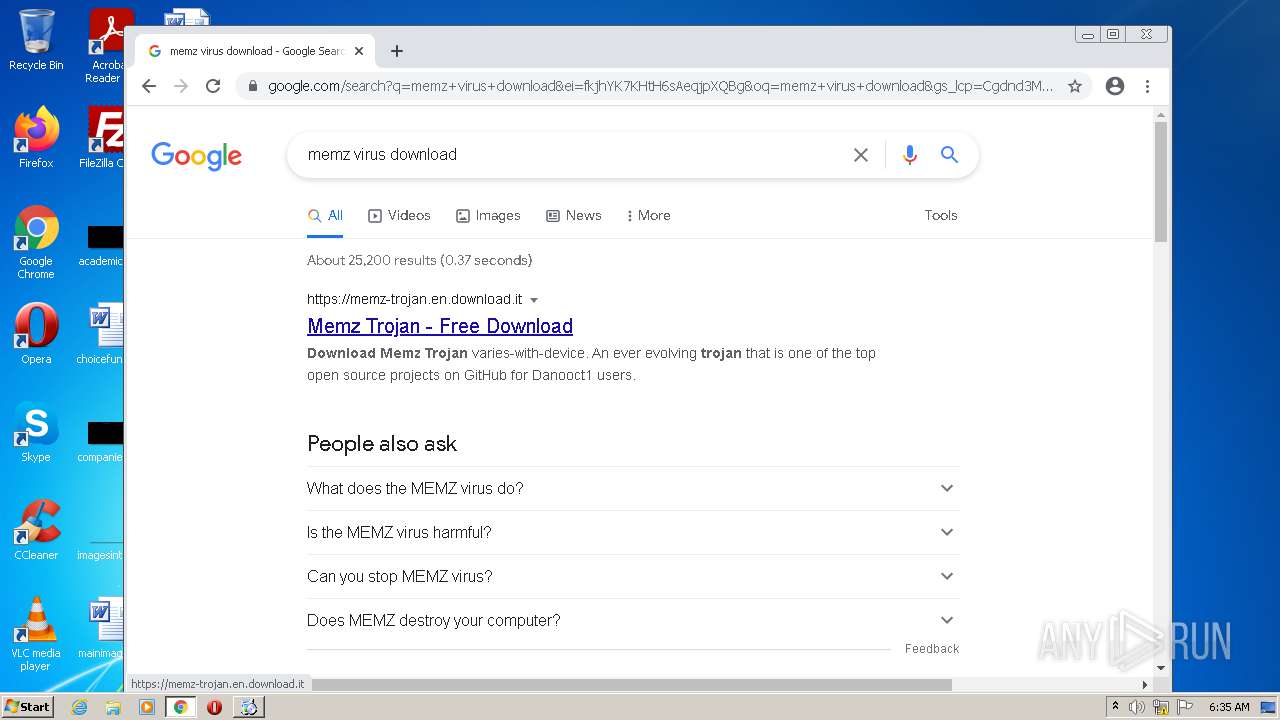Clear the search box with X
1280x720 pixels.
point(860,155)
